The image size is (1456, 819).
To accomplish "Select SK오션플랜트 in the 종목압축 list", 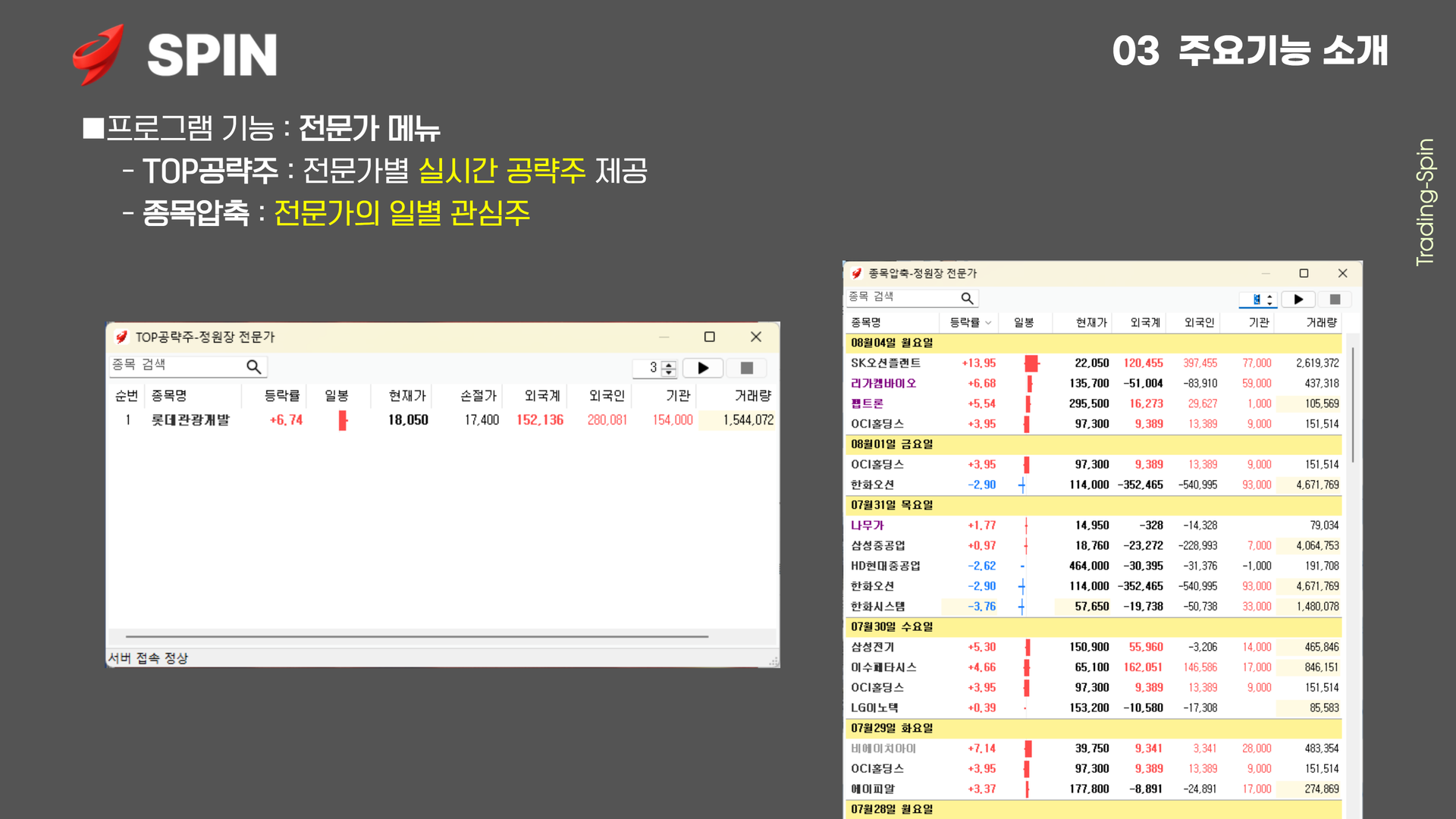I will tap(885, 363).
